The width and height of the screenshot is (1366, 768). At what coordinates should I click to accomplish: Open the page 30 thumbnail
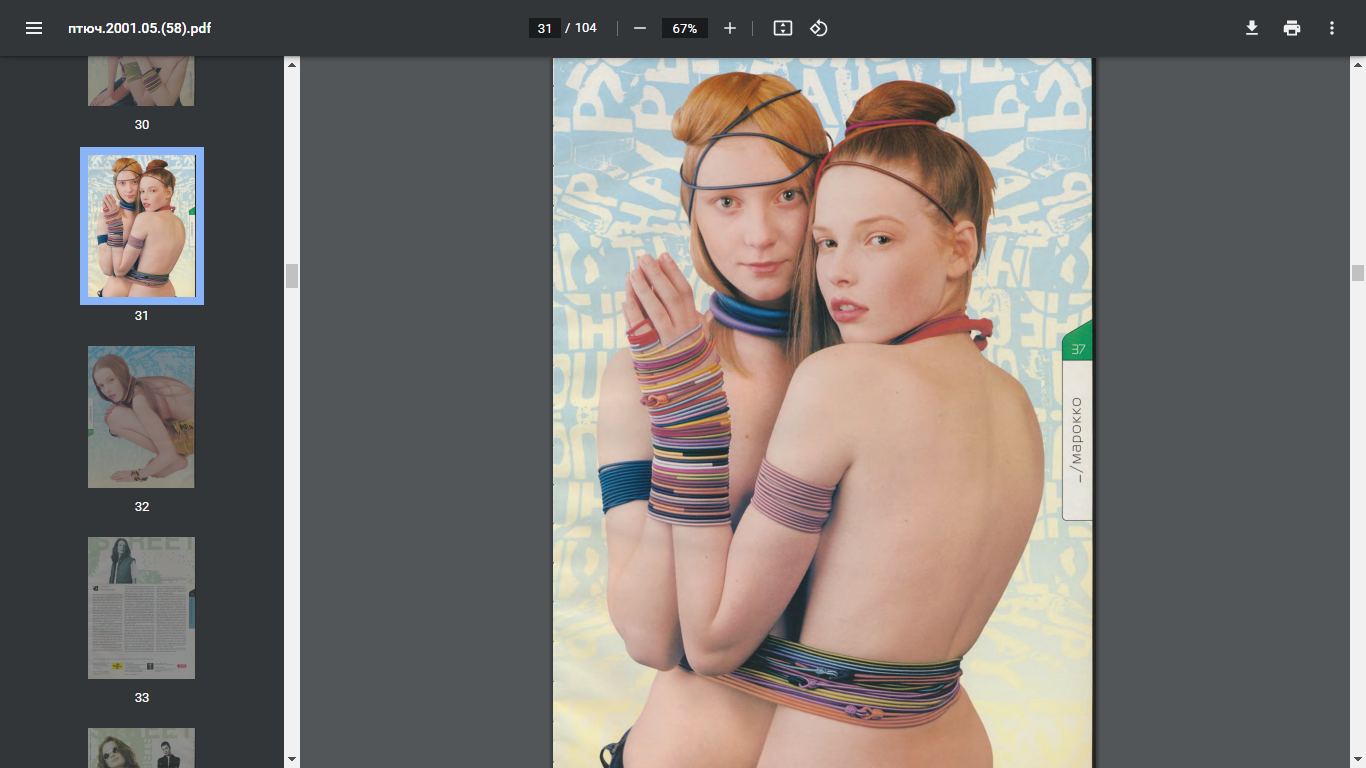tap(141, 81)
